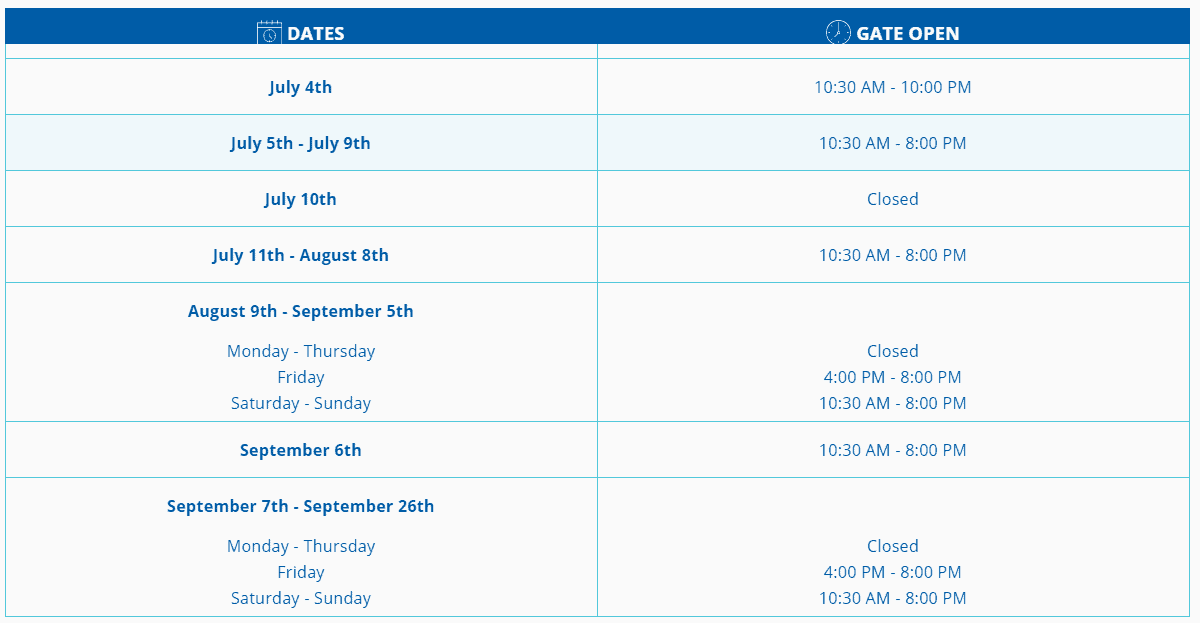Click Closed status for July 10th
The width and height of the screenshot is (1200, 623).
click(893, 199)
